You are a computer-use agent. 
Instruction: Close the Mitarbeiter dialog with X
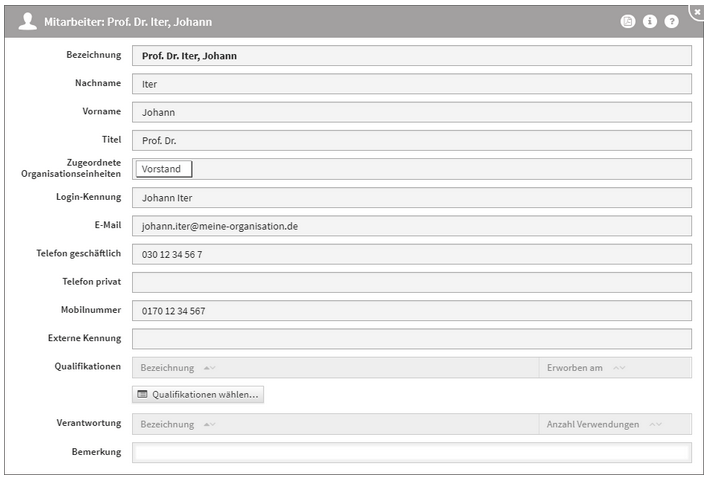click(697, 11)
